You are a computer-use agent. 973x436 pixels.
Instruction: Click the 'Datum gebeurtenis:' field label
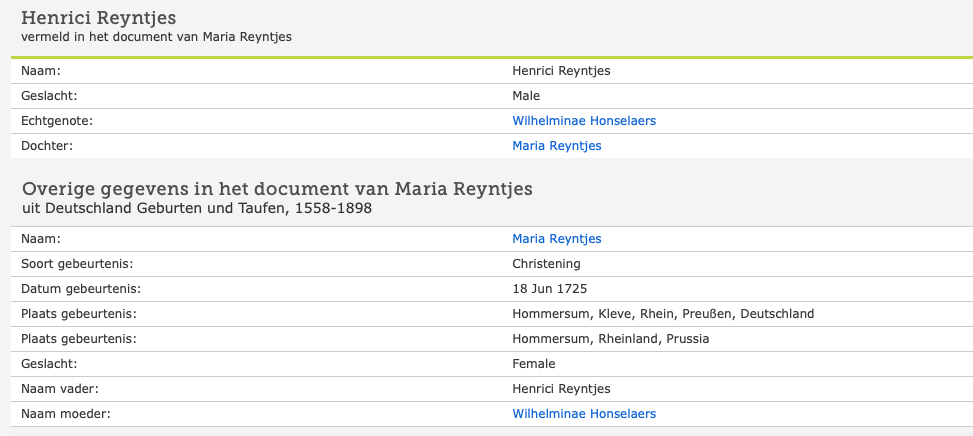click(80, 289)
